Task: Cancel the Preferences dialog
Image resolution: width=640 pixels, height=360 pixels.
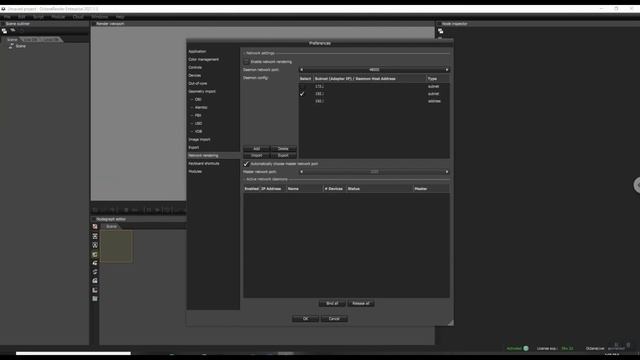Action: click(334, 319)
